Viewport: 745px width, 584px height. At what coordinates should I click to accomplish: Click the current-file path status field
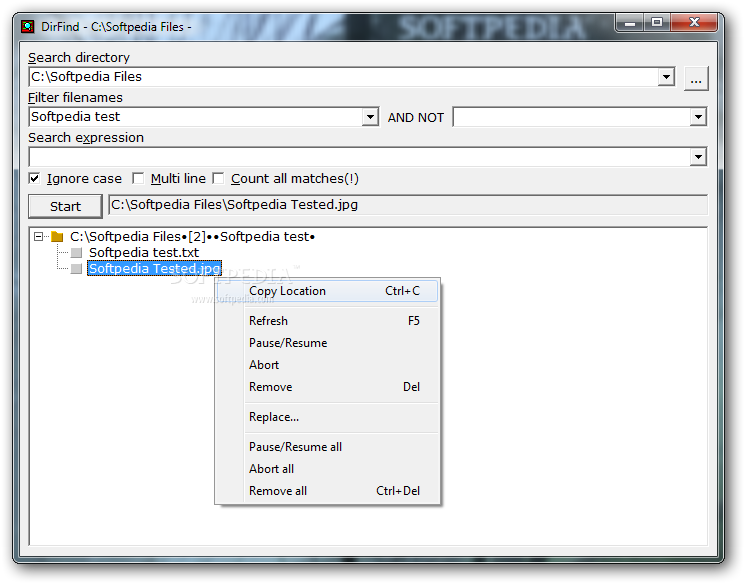click(408, 205)
